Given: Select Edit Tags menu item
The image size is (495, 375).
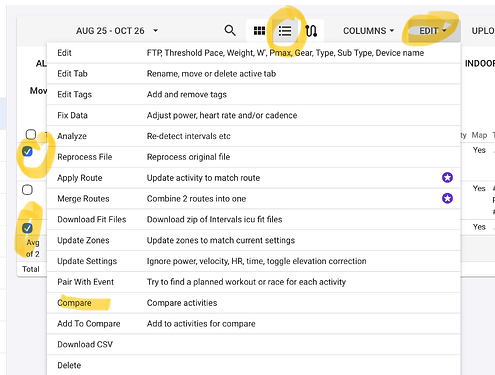Looking at the screenshot, I should (x=254, y=95).
